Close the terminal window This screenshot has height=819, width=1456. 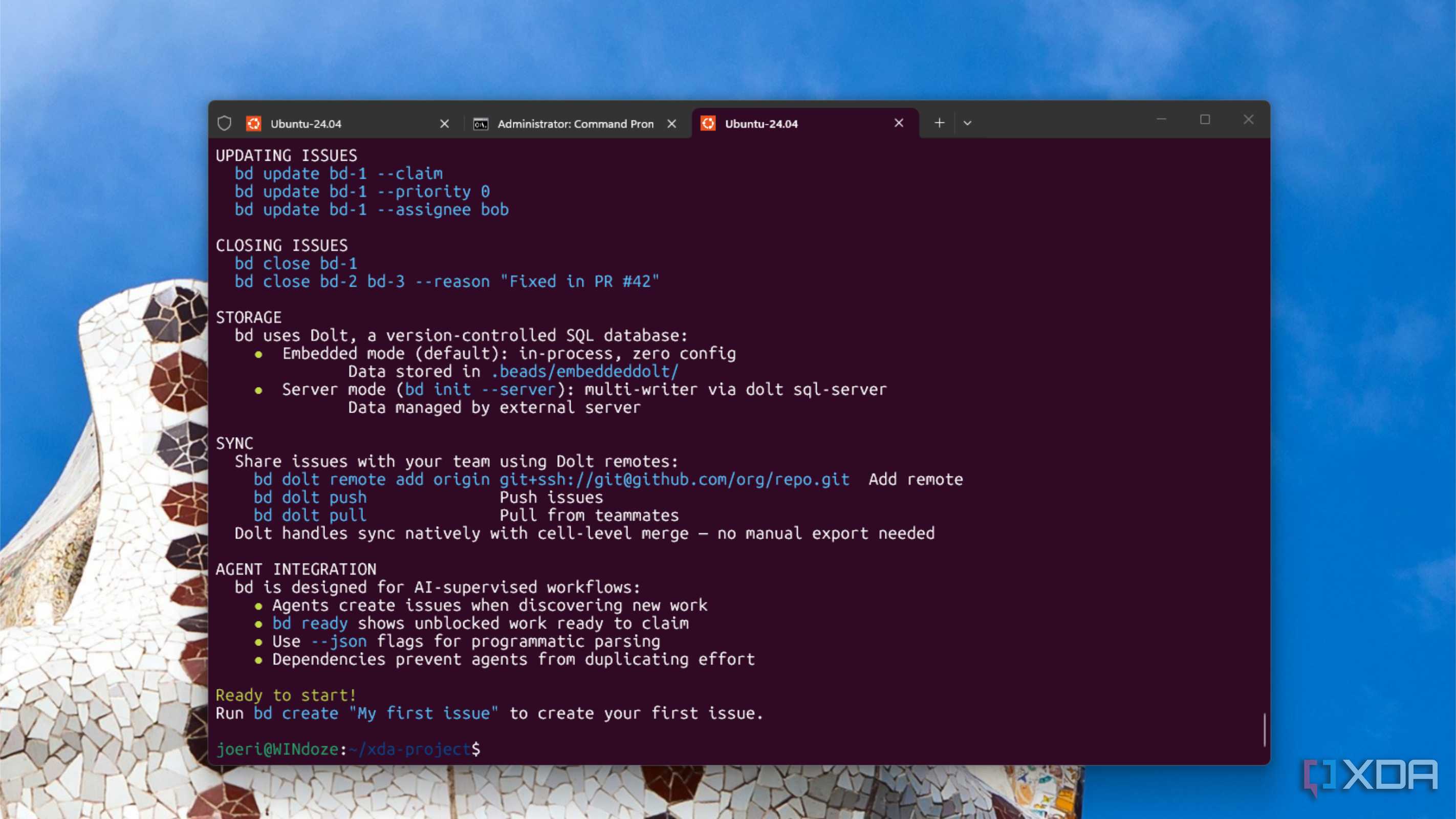pyautogui.click(x=1249, y=119)
